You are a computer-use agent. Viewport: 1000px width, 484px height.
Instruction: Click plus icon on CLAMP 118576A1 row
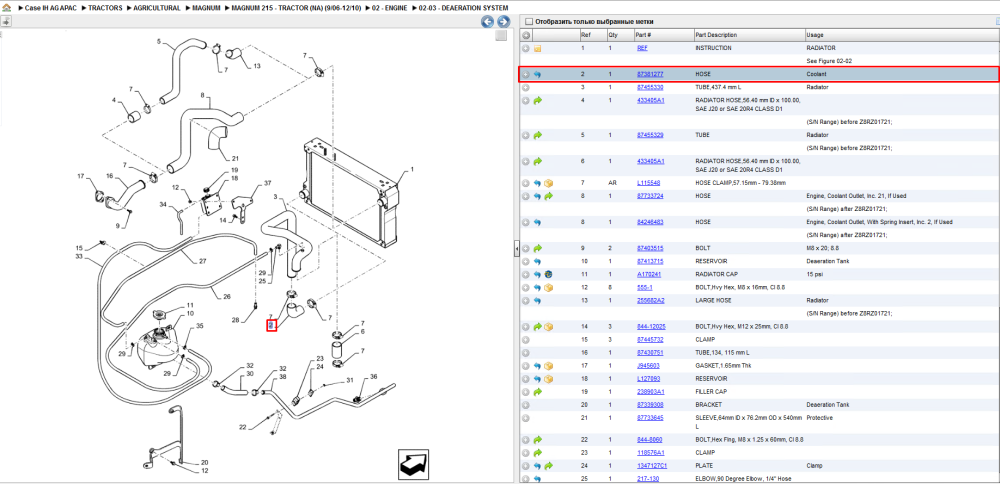[526, 452]
